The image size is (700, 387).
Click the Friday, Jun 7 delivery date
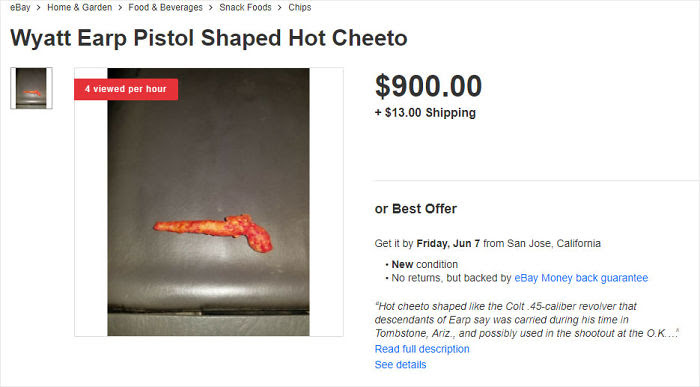[x=448, y=244]
